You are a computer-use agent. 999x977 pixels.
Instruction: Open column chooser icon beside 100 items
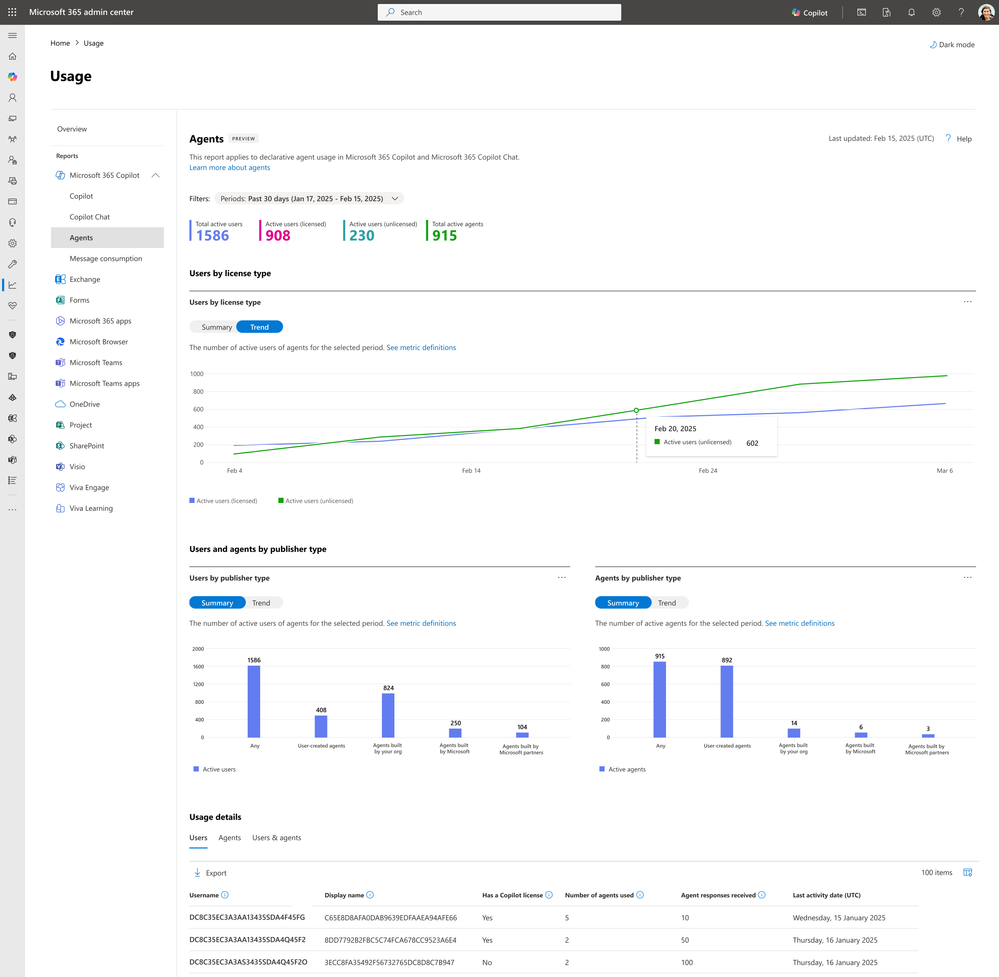click(x=967, y=873)
